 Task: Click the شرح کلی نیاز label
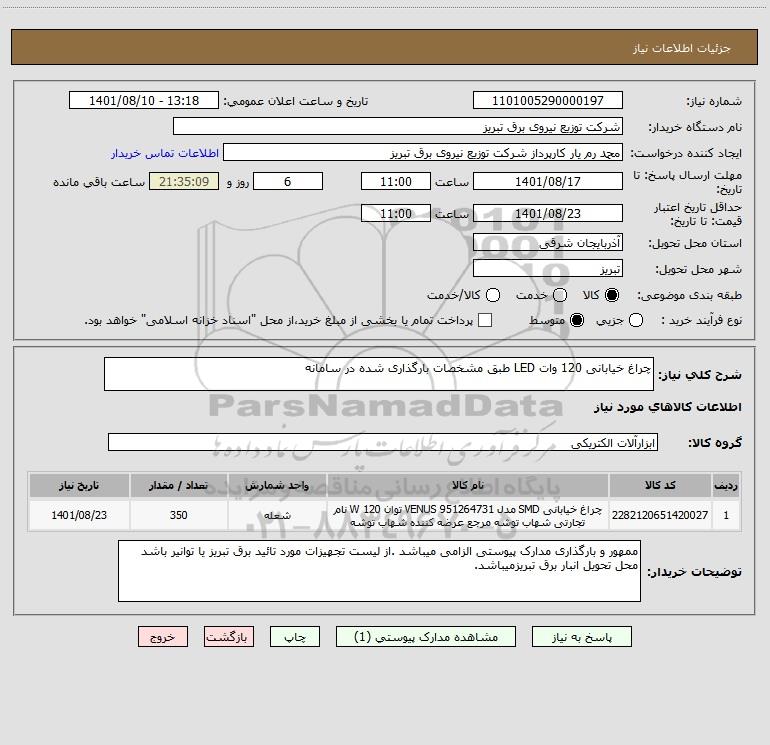699,375
